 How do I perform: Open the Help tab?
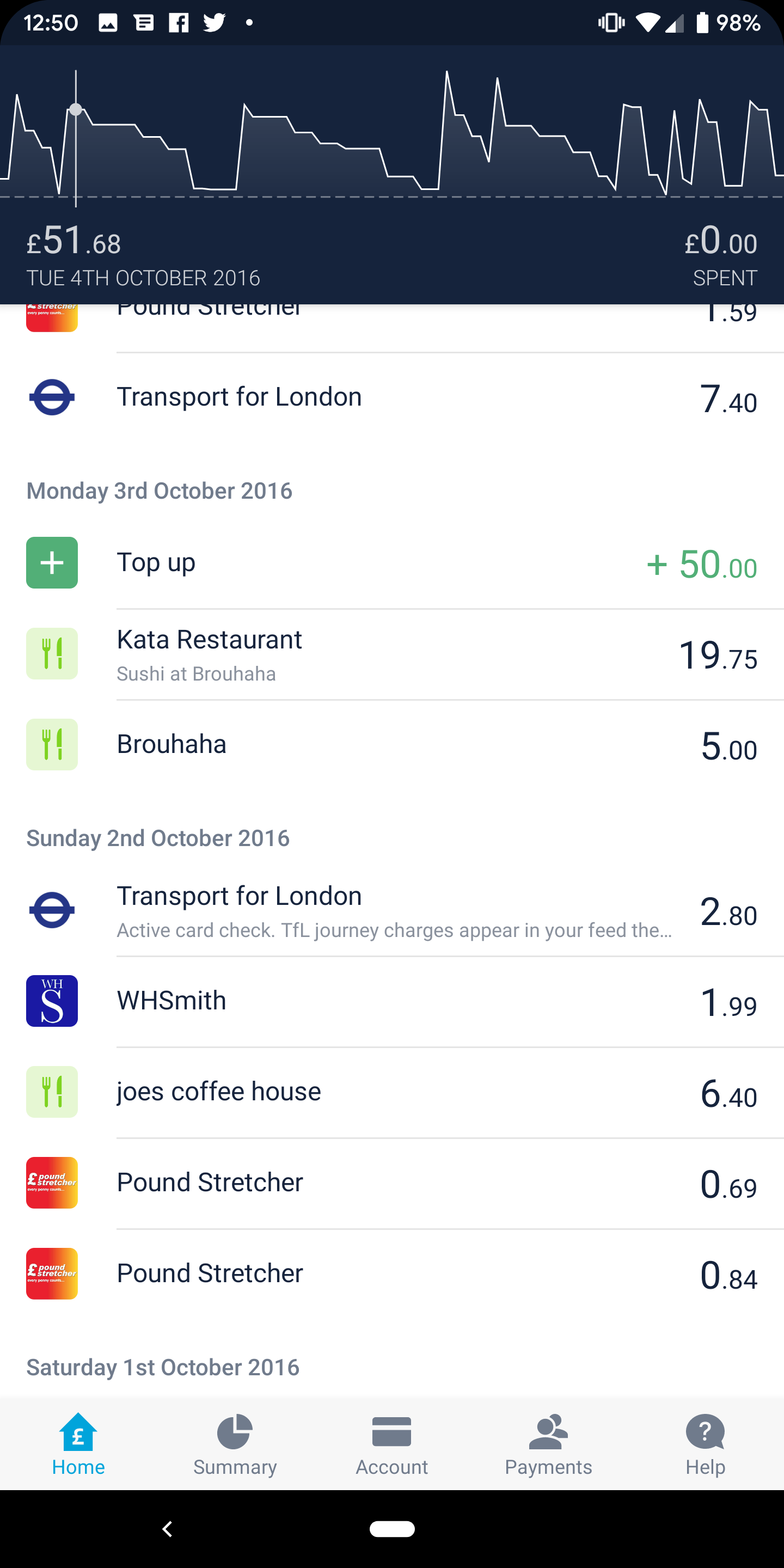pos(705,1444)
